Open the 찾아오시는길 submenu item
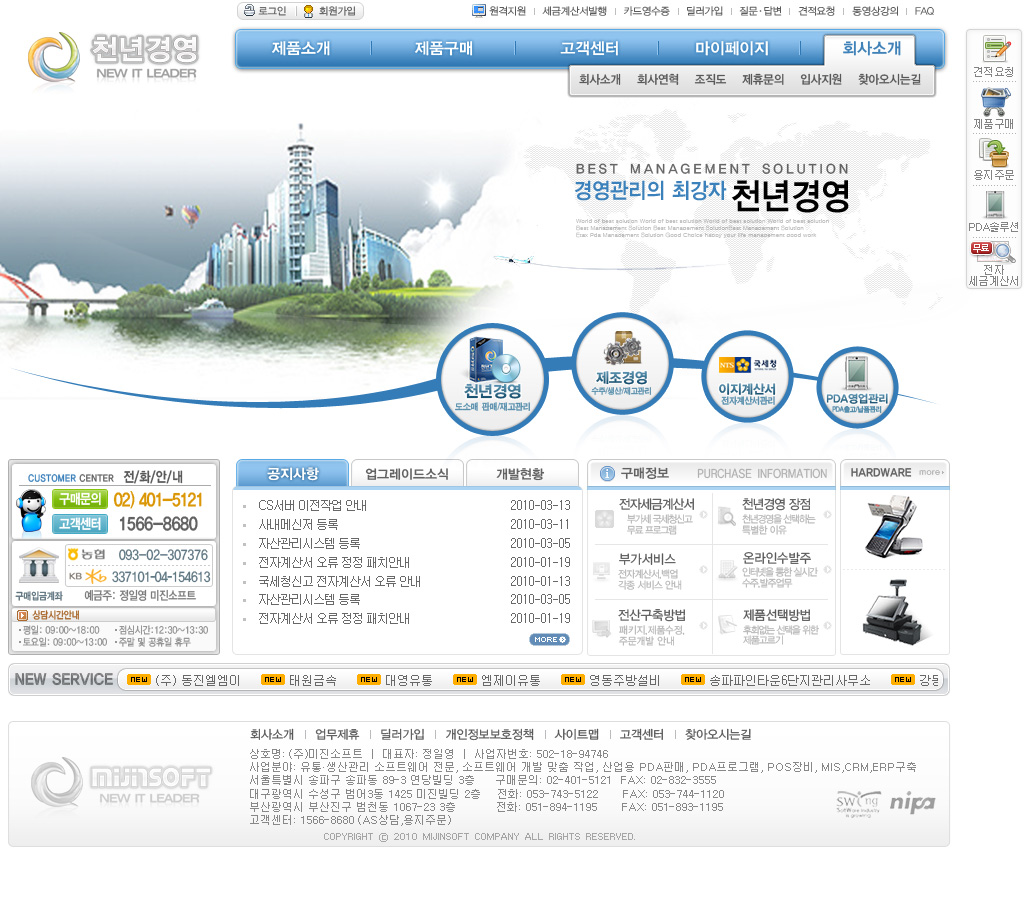This screenshot has width=1024, height=900. (889, 80)
